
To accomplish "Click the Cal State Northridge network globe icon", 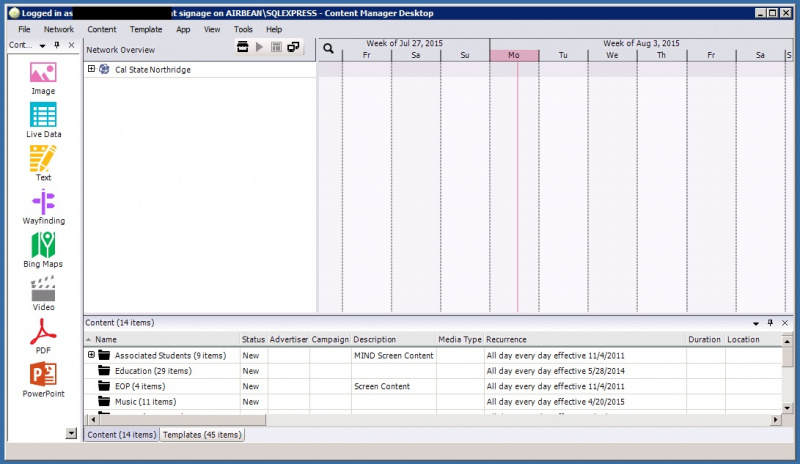I will pyautogui.click(x=104, y=69).
